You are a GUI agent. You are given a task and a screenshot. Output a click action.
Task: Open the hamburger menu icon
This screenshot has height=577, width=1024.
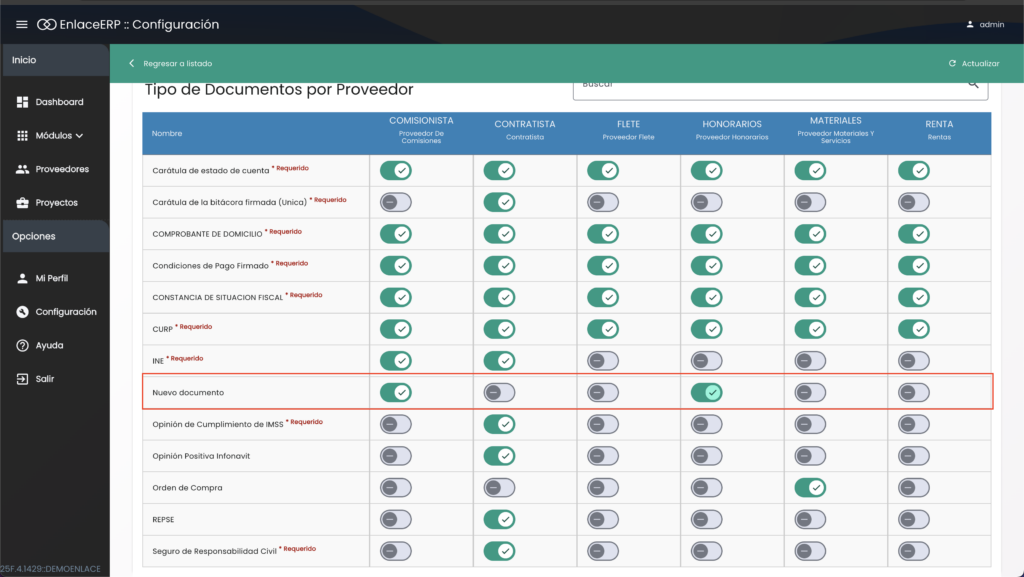coord(22,24)
